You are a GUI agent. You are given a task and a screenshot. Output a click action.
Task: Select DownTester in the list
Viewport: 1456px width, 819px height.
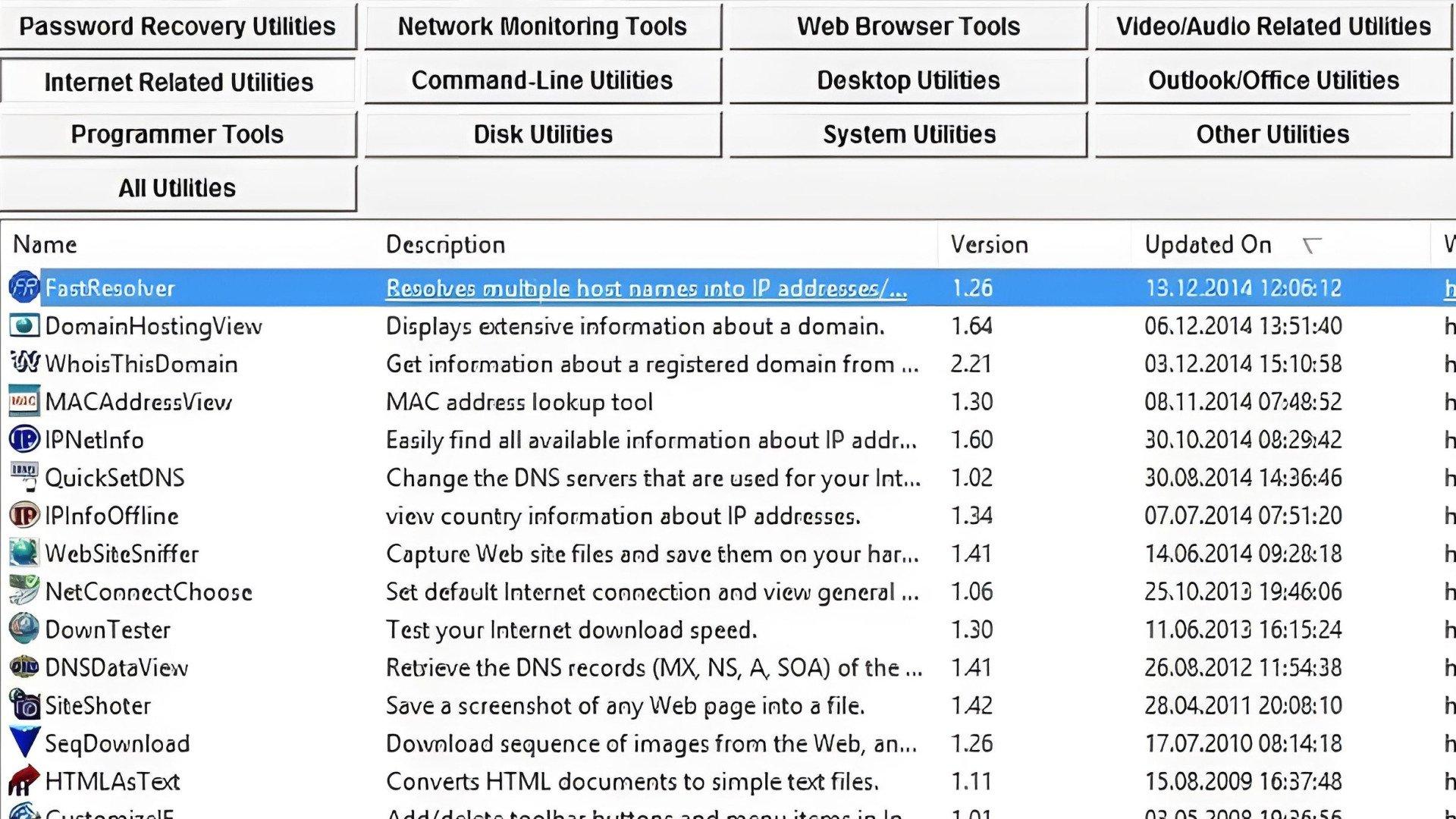pos(108,629)
